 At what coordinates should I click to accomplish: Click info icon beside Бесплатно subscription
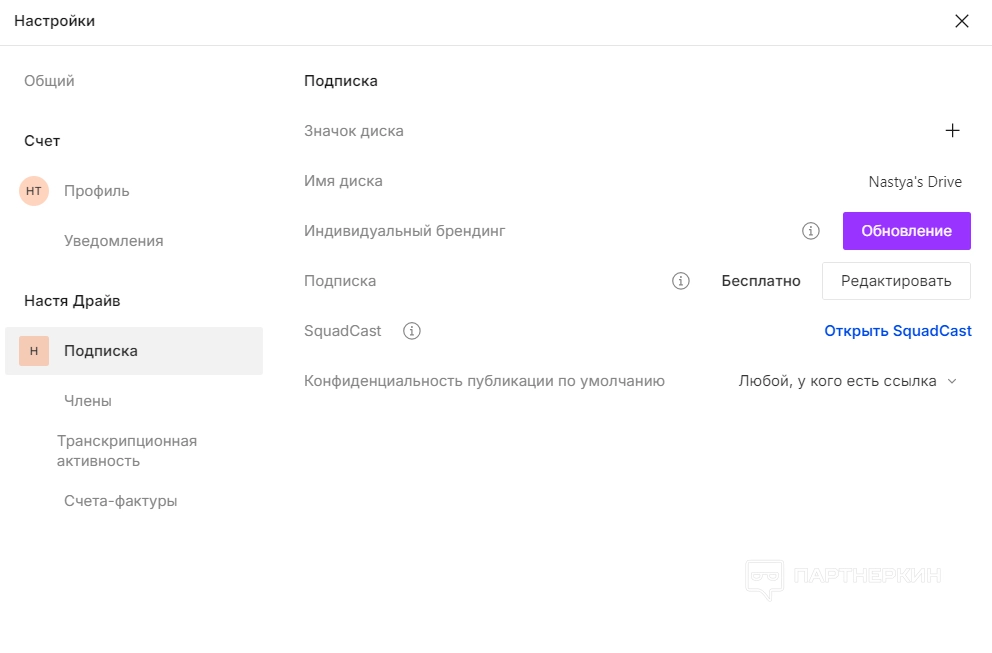coord(681,281)
